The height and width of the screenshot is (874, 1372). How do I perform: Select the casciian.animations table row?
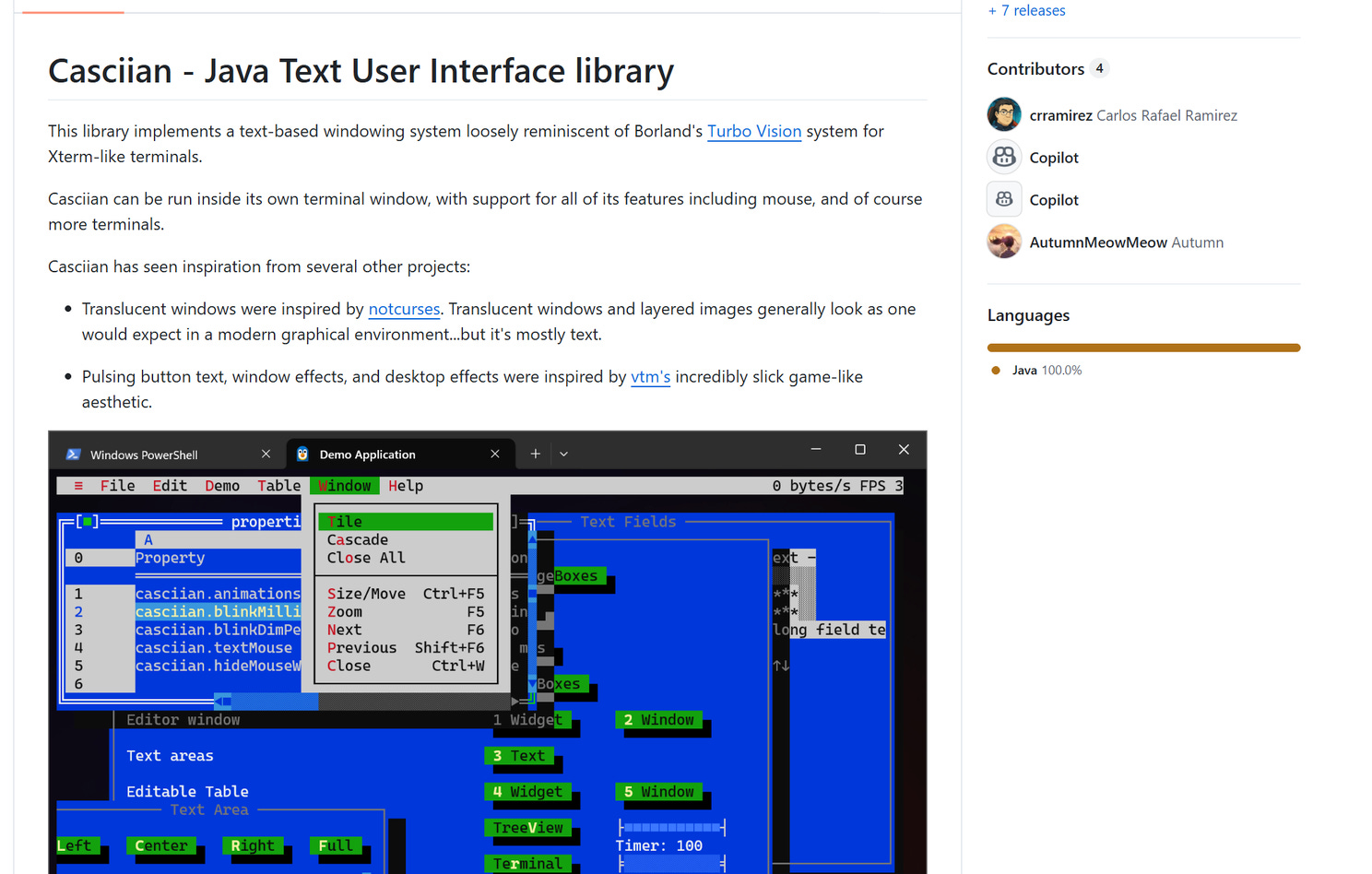coord(218,594)
